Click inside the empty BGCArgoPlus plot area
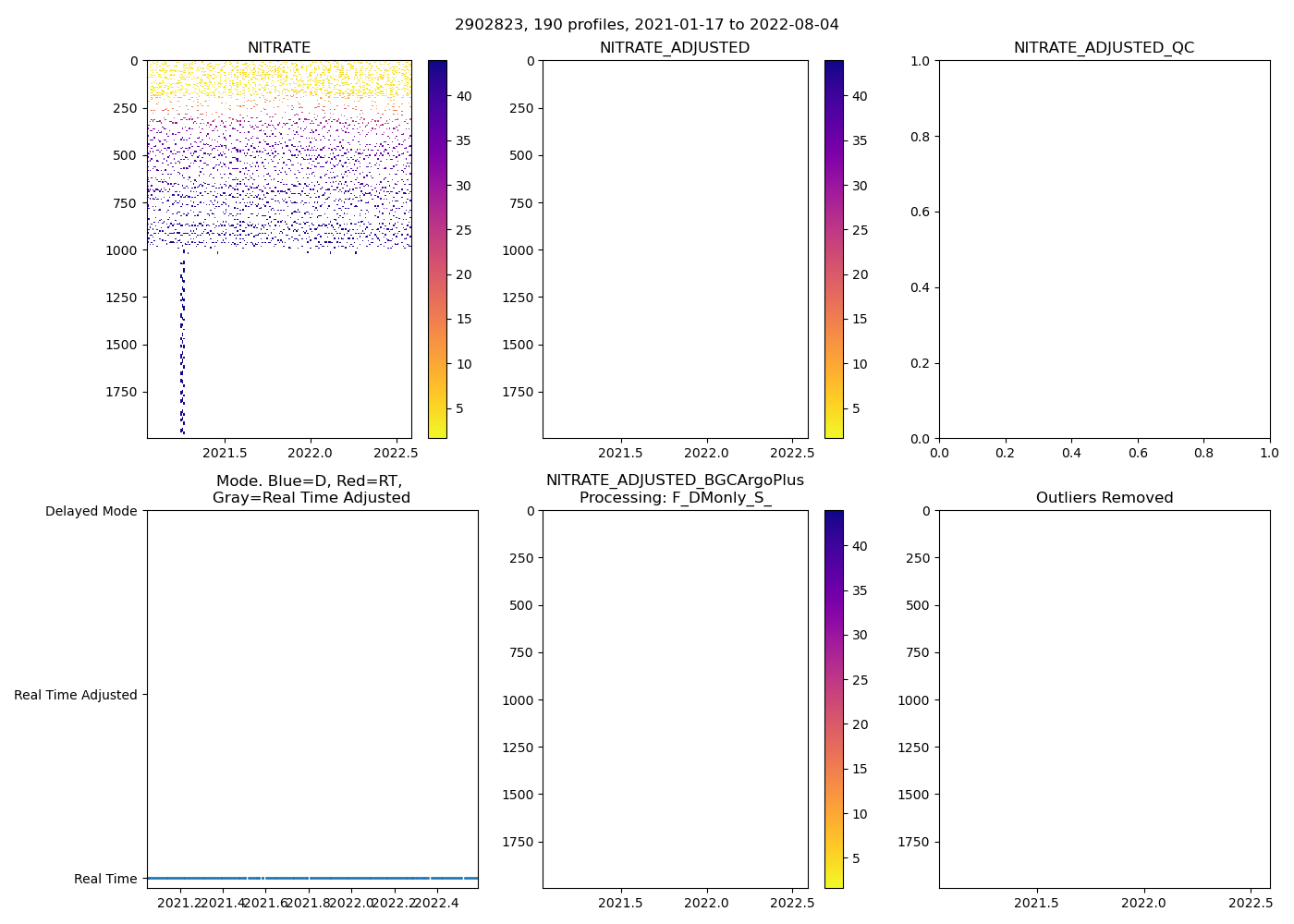Screen dimensions: 1294x924 675,699
